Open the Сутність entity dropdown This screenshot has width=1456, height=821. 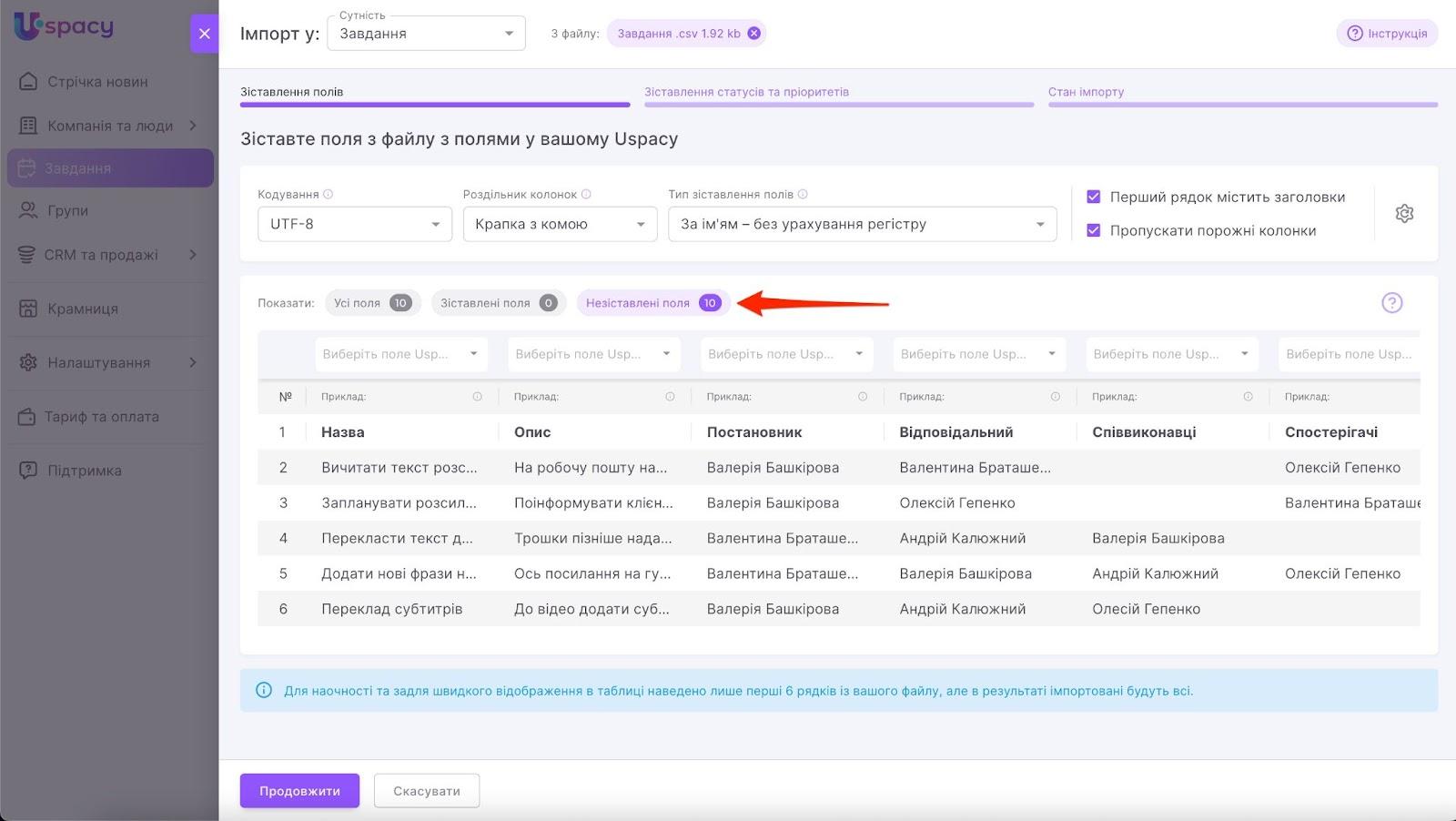click(426, 34)
